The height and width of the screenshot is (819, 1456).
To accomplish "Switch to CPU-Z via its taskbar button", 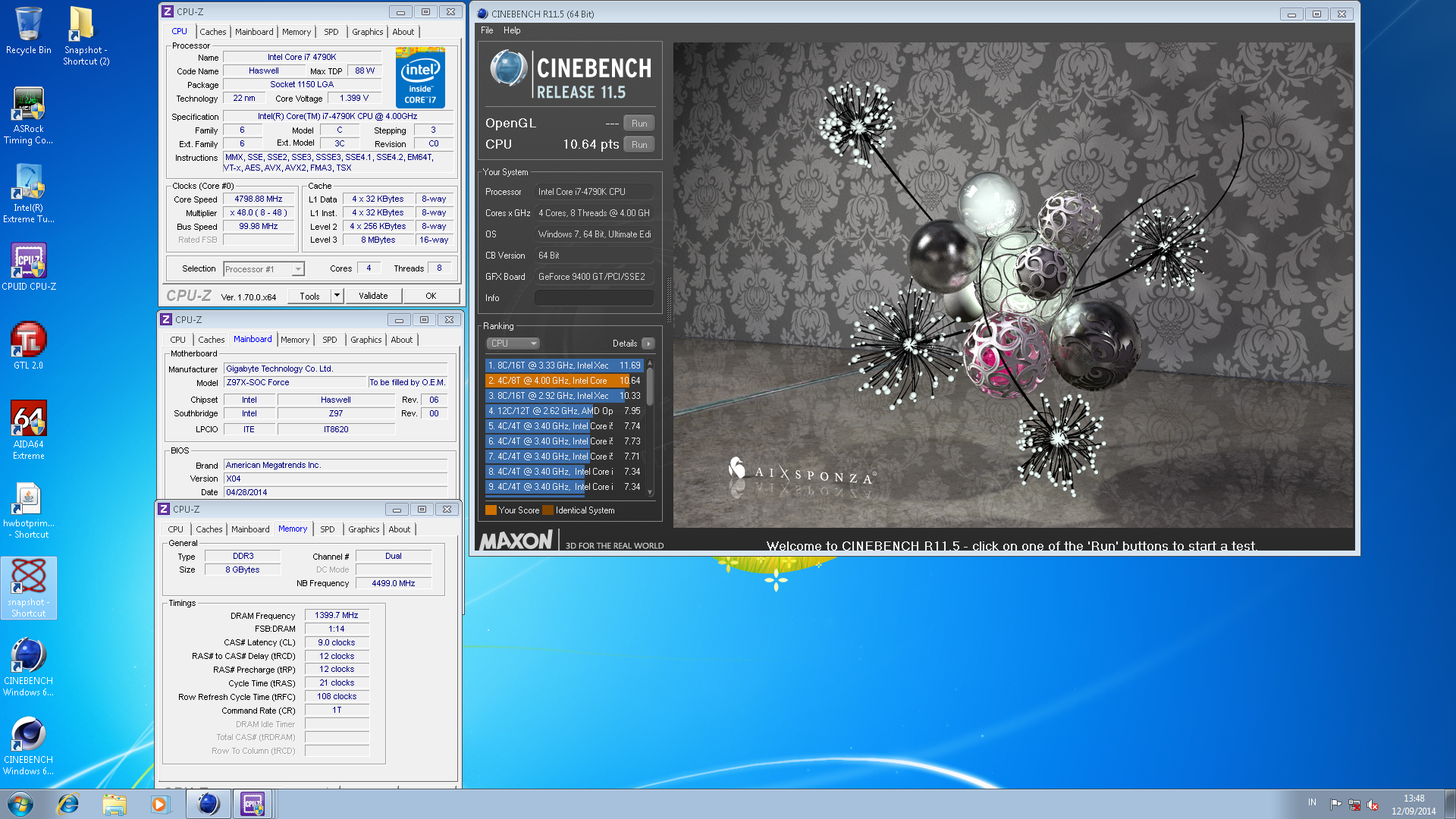I will 253,804.
